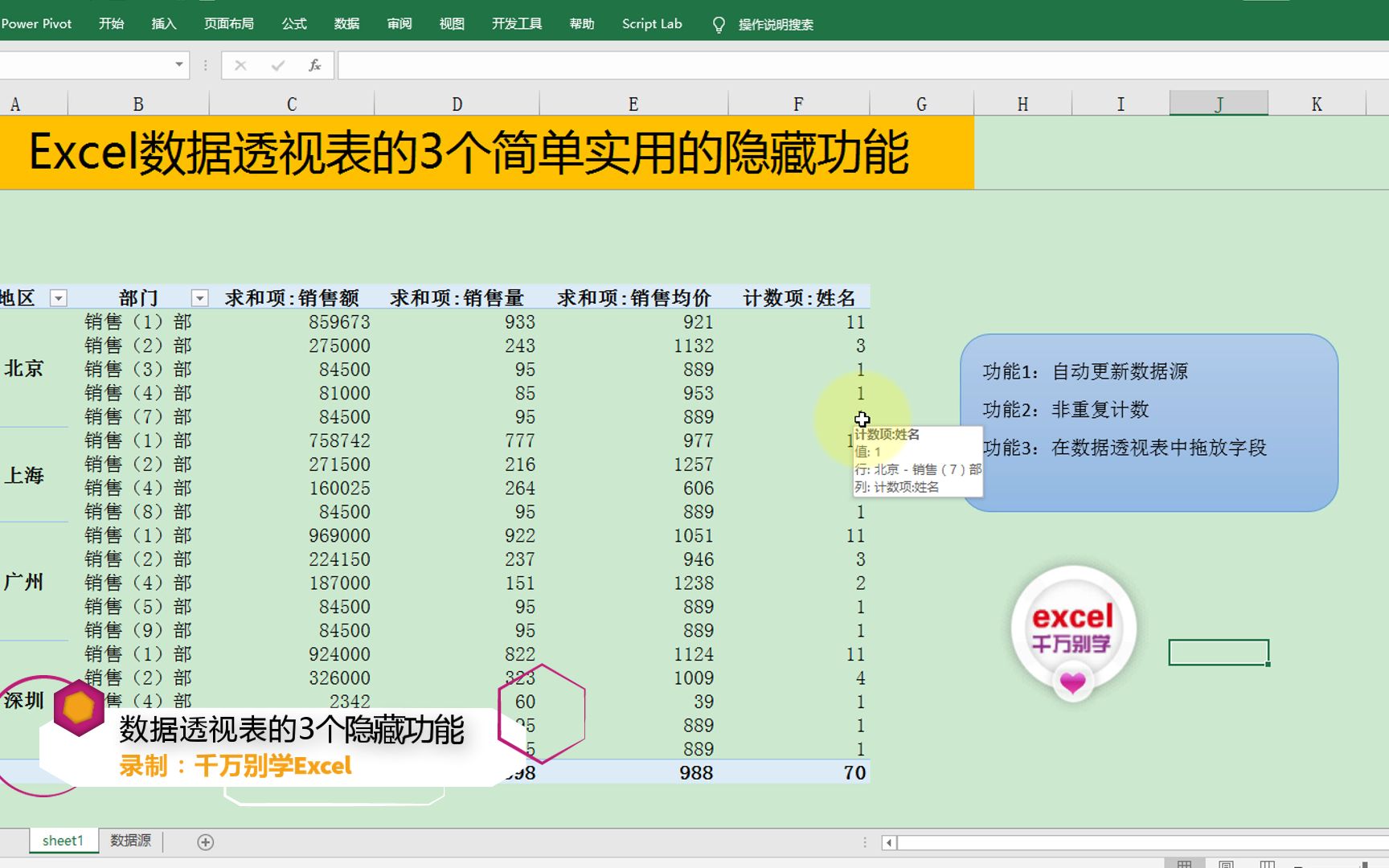Click the 广州 region cell

[x=24, y=582]
